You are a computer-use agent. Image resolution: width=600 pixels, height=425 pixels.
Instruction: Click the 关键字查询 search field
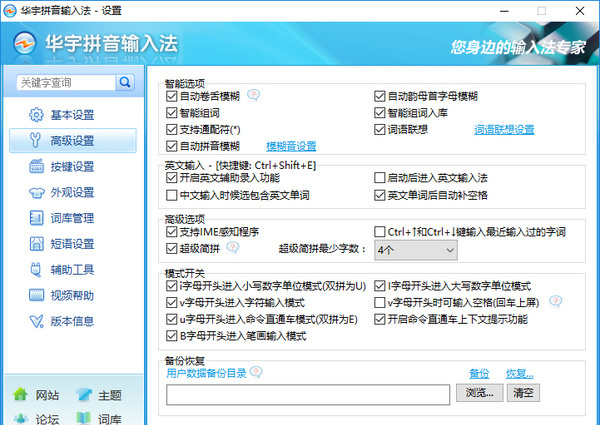(x=66, y=82)
